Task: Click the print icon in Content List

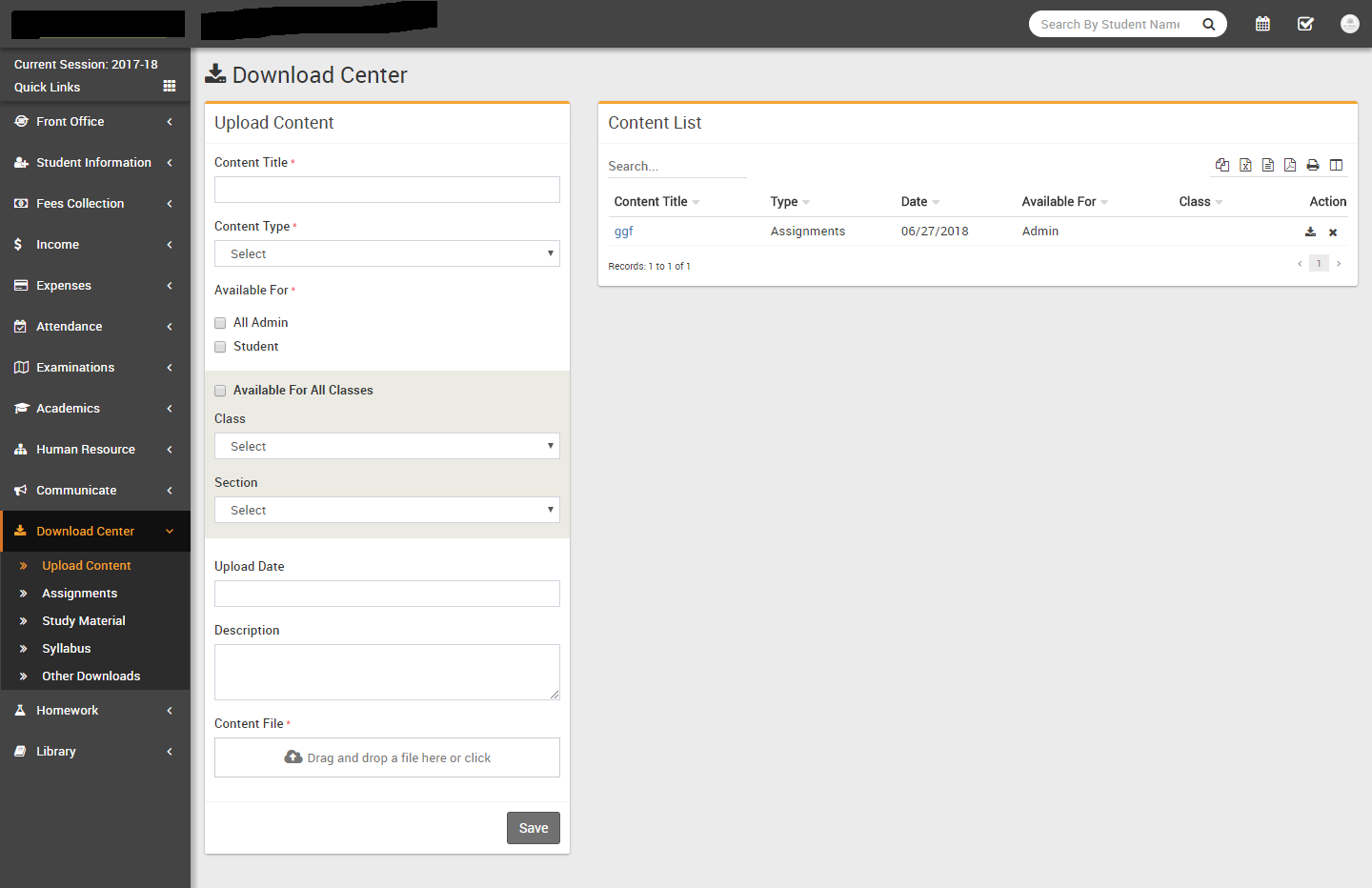Action: click(x=1313, y=165)
